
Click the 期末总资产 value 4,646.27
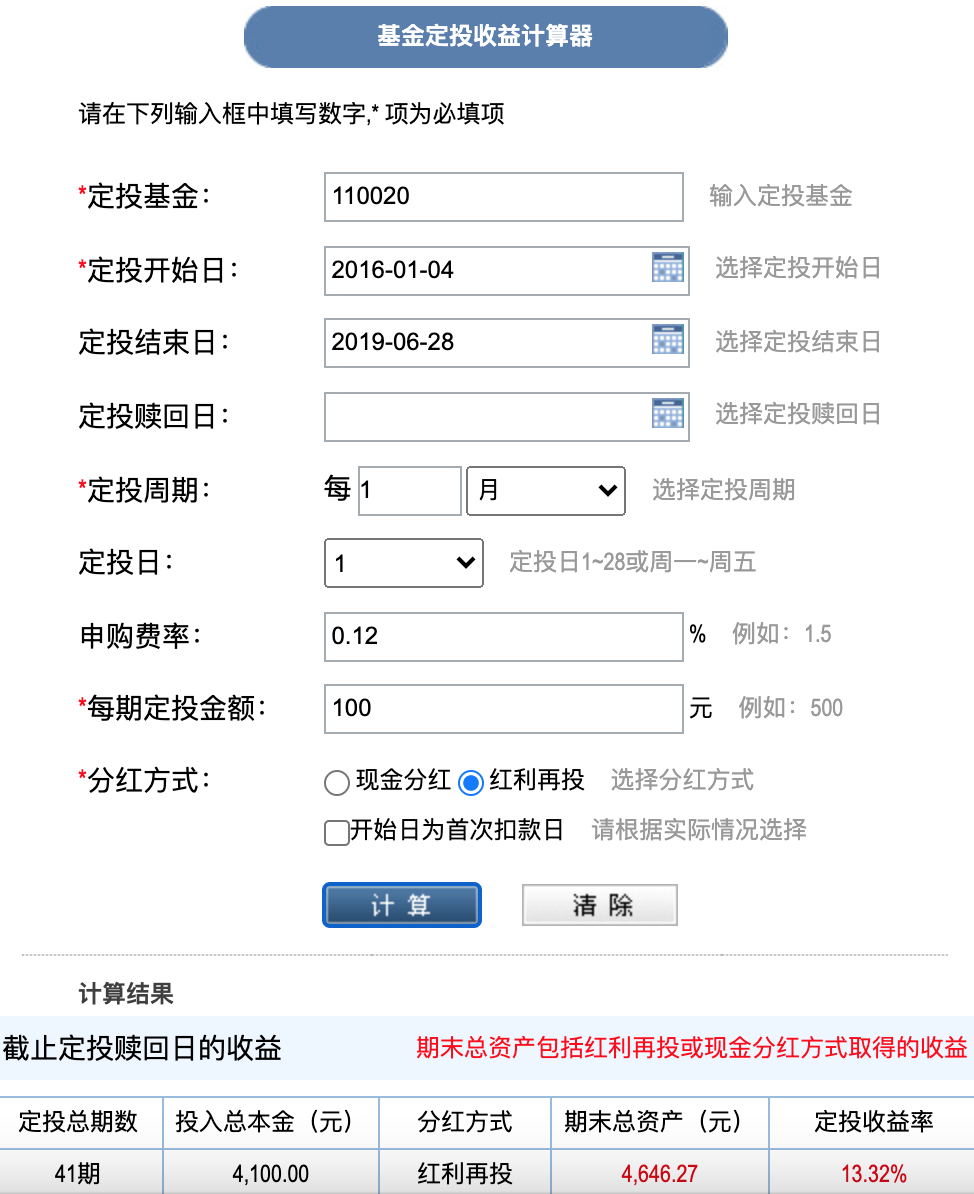pos(659,1173)
